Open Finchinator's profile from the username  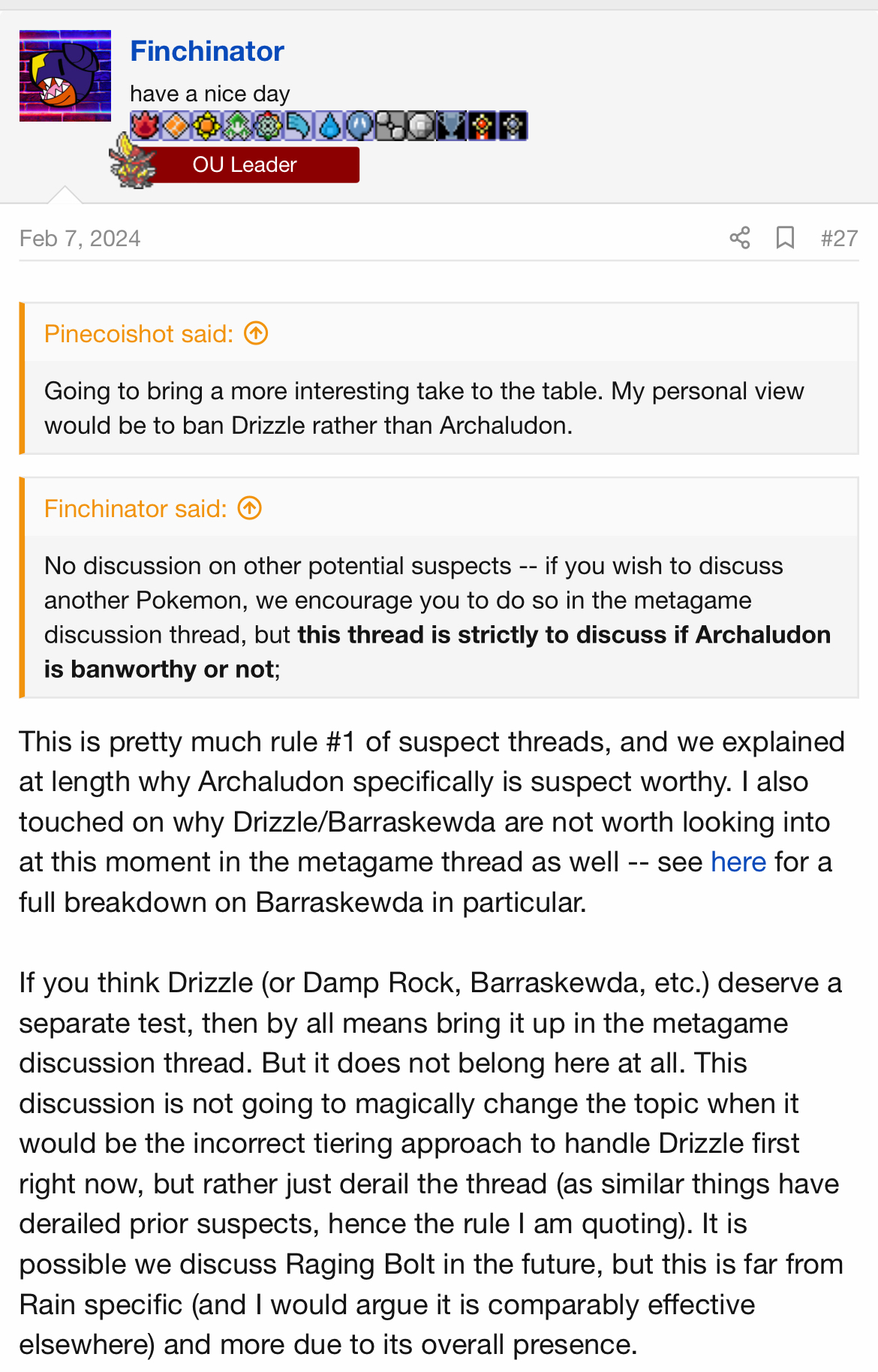[207, 51]
